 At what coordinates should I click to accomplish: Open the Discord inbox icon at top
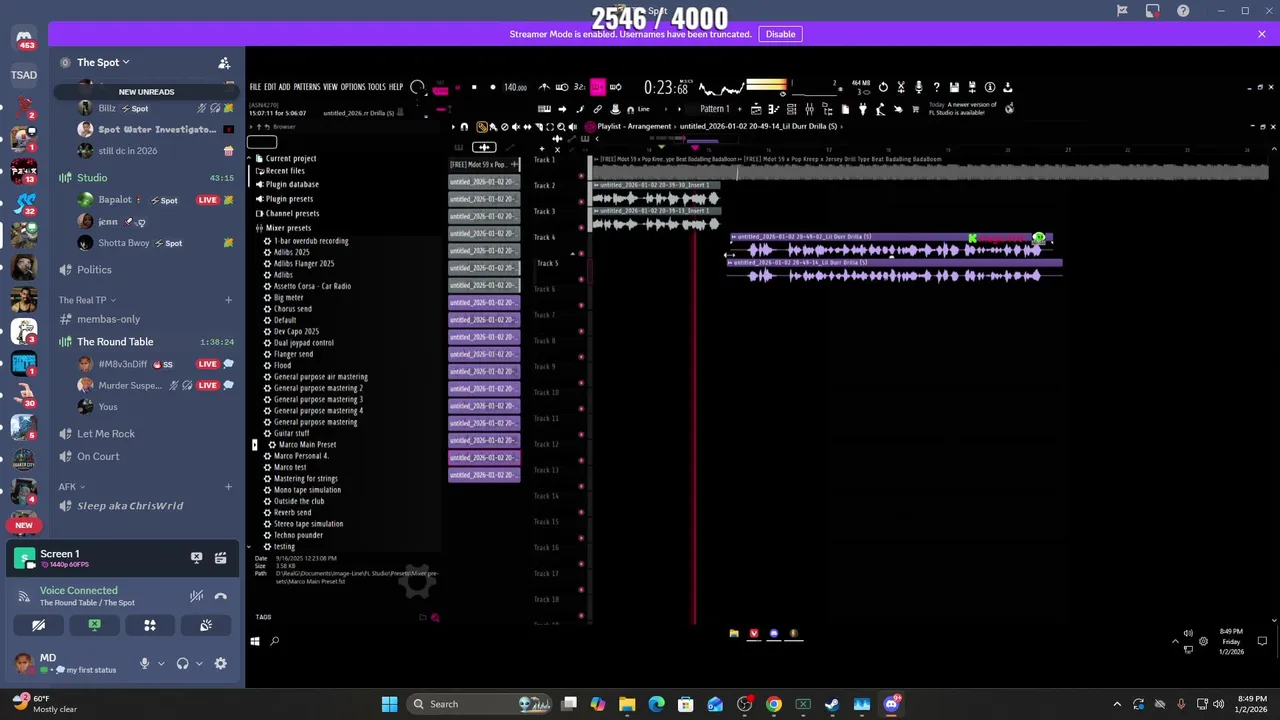pos(1153,11)
